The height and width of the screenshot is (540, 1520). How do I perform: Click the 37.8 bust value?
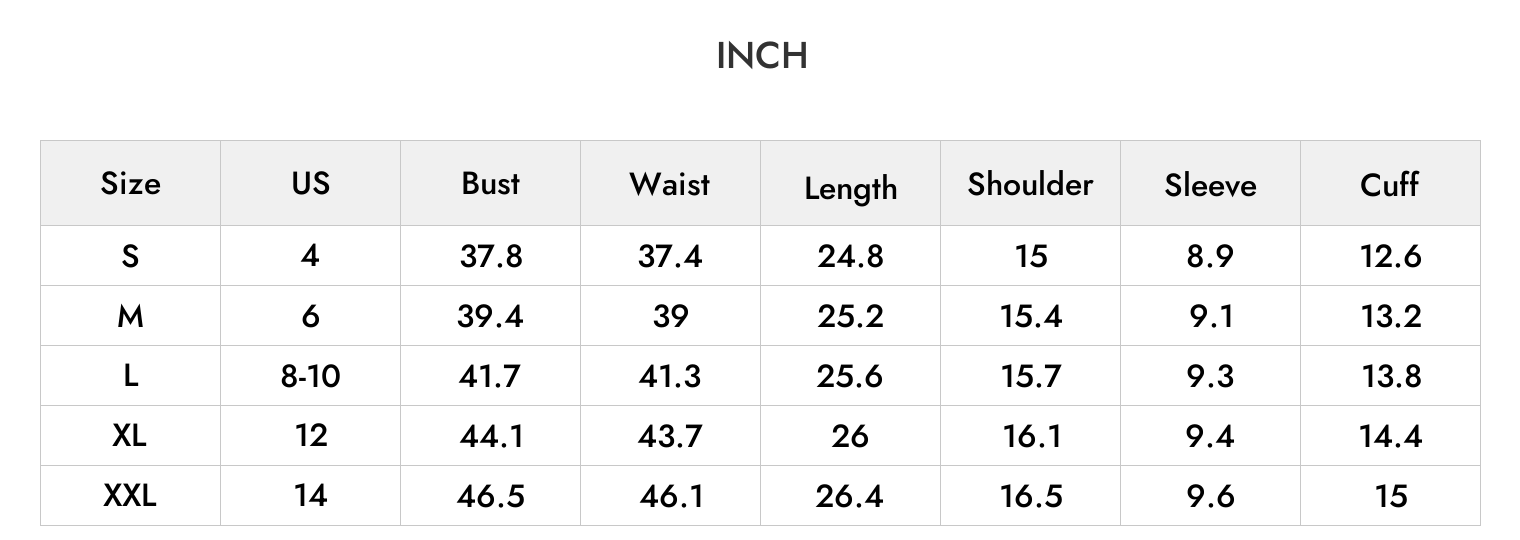coord(490,256)
